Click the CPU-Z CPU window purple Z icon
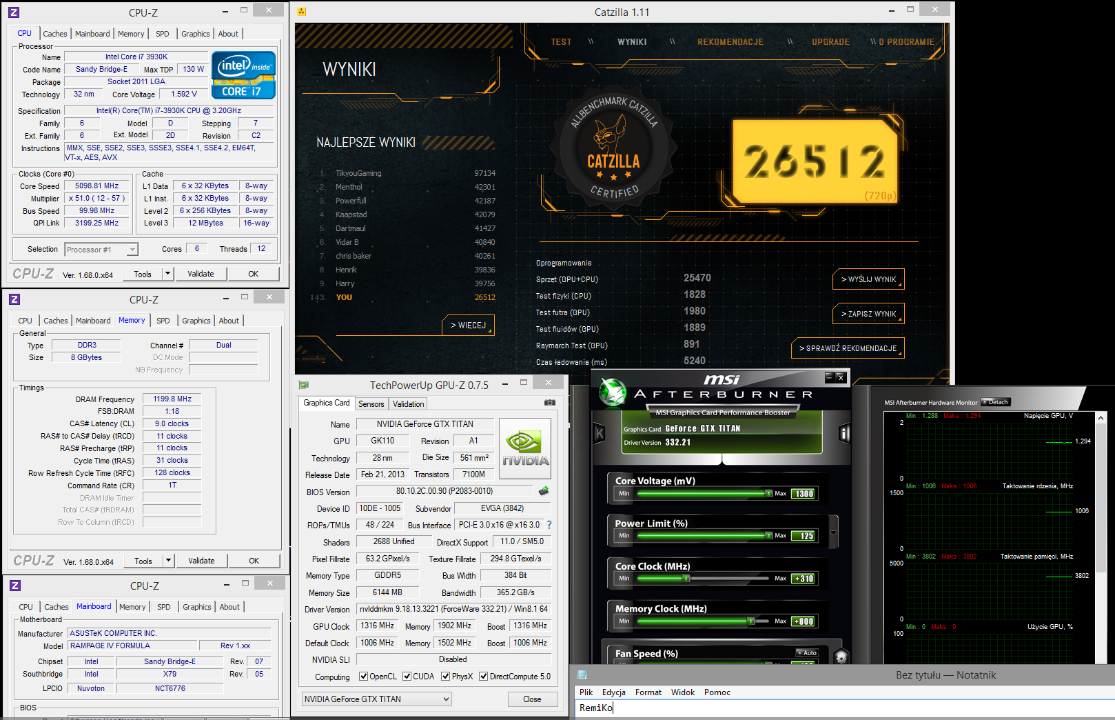 click(14, 12)
